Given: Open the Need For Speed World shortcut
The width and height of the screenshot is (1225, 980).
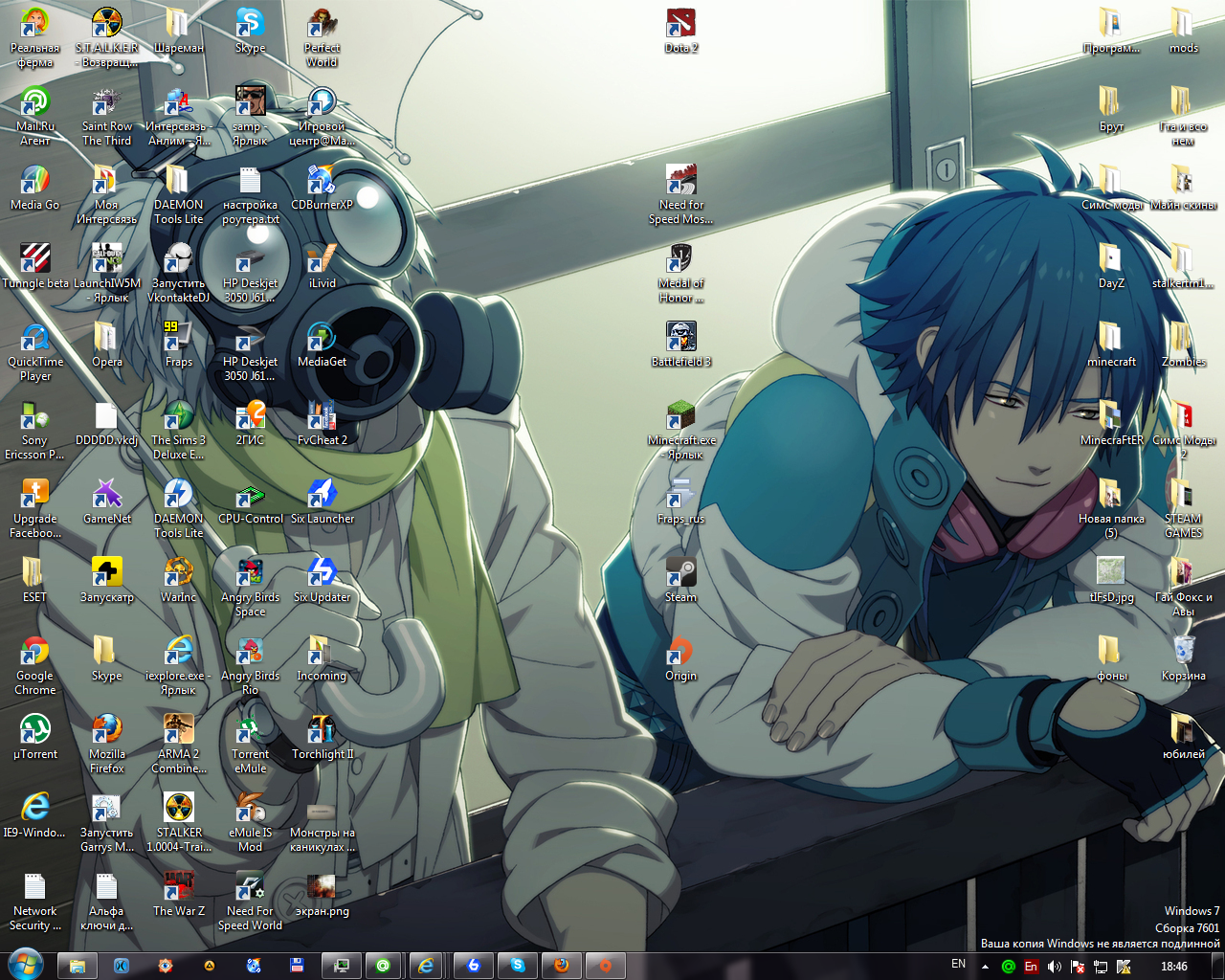Looking at the screenshot, I should point(250,900).
